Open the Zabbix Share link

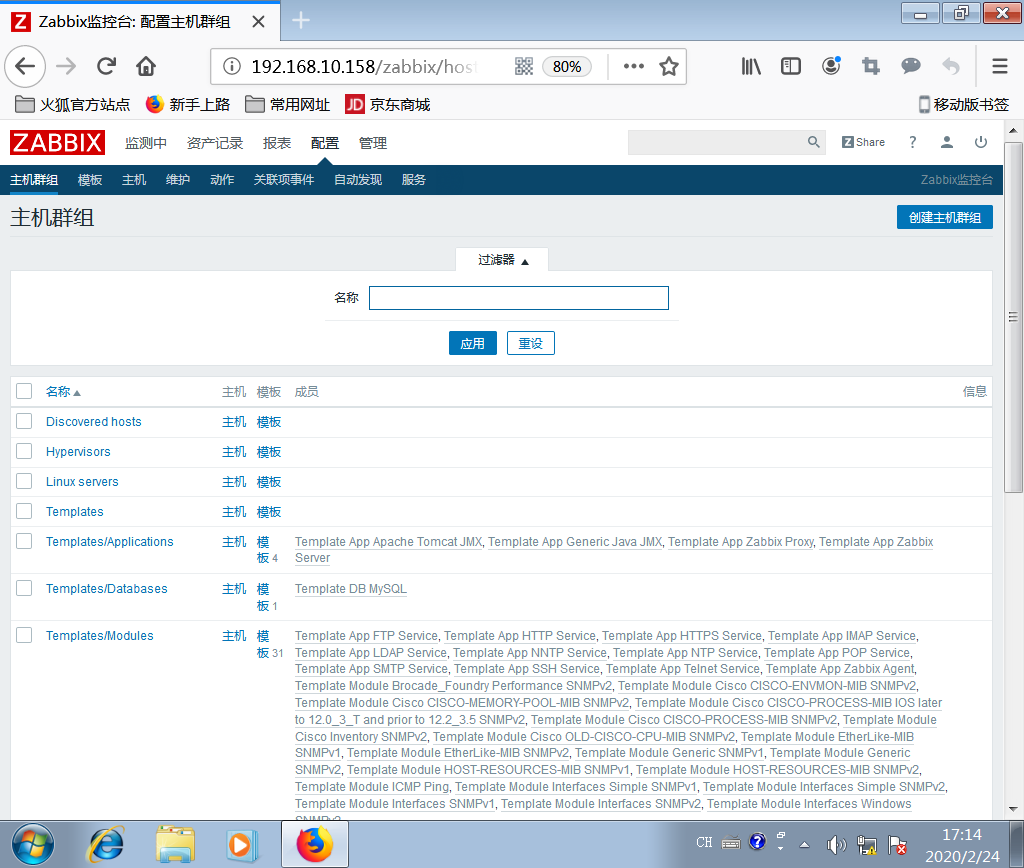[x=863, y=142]
